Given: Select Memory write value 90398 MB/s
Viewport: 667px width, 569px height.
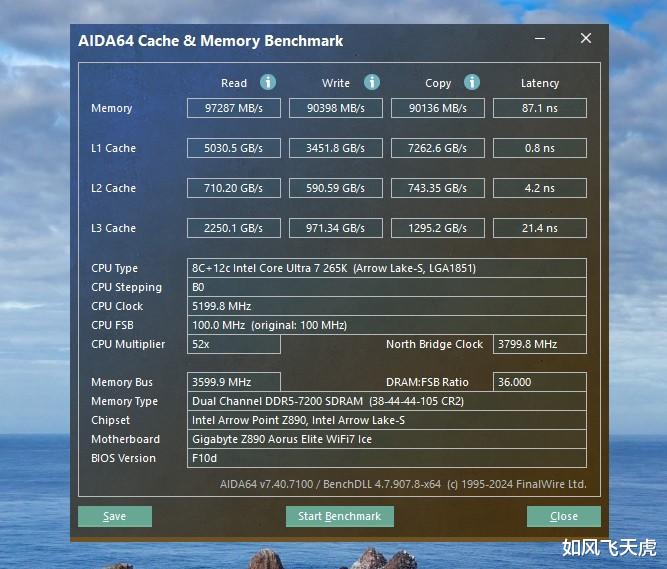Looking at the screenshot, I should (x=336, y=108).
